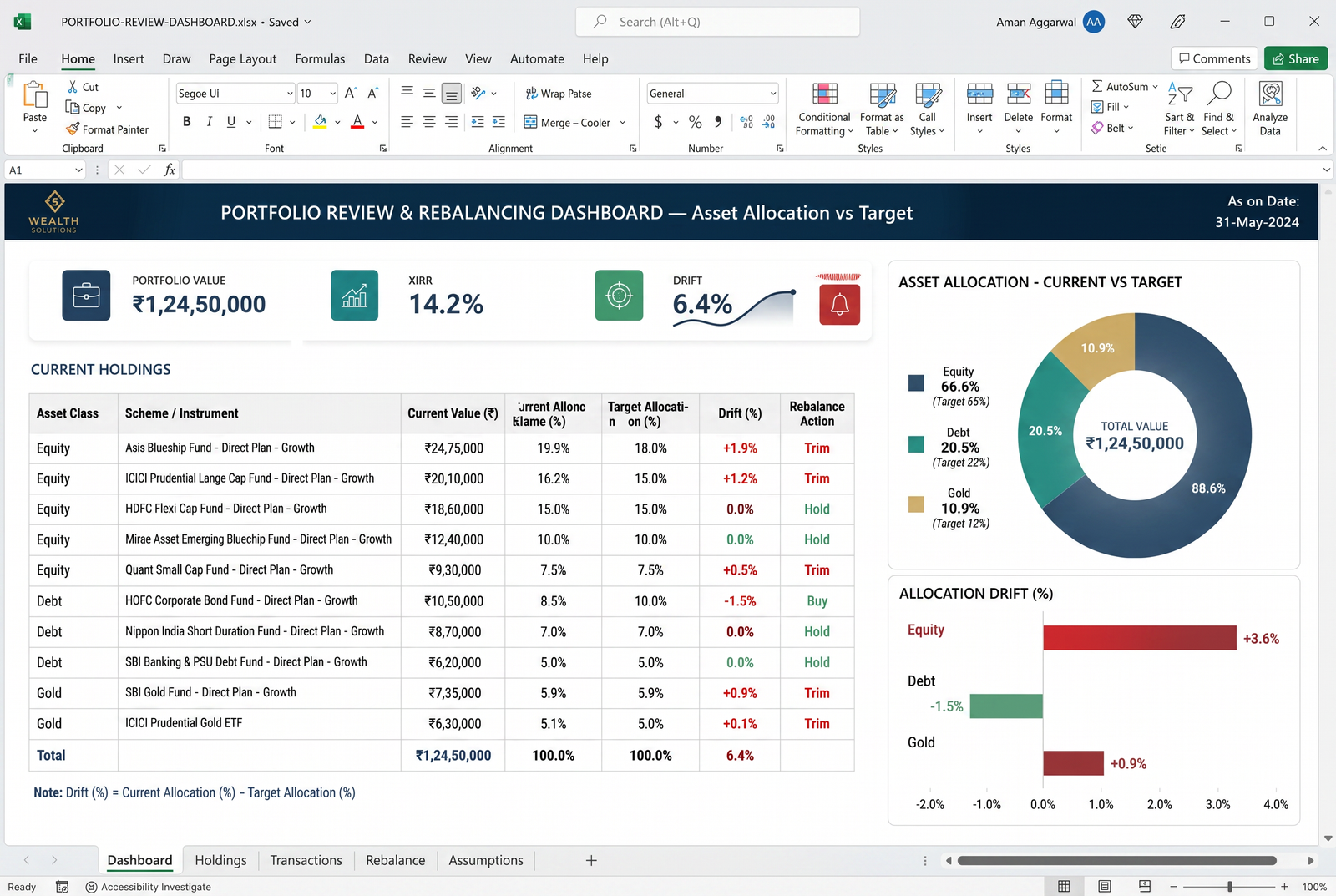Expand the font size dropdown

(332, 94)
